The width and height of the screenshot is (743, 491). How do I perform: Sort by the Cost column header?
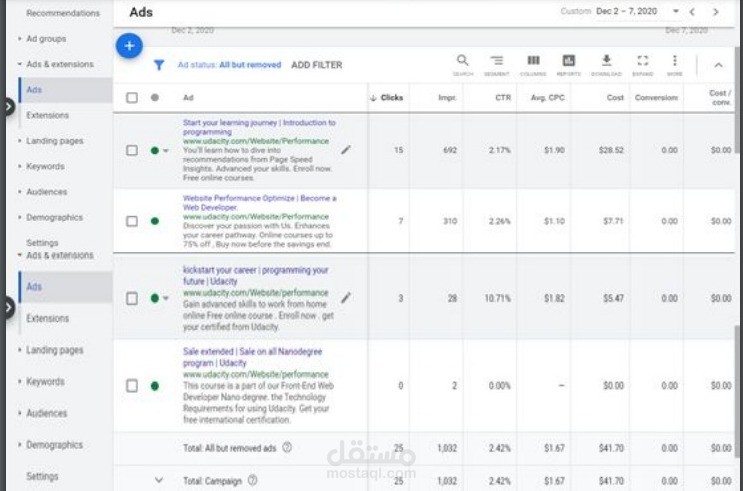(x=615, y=98)
